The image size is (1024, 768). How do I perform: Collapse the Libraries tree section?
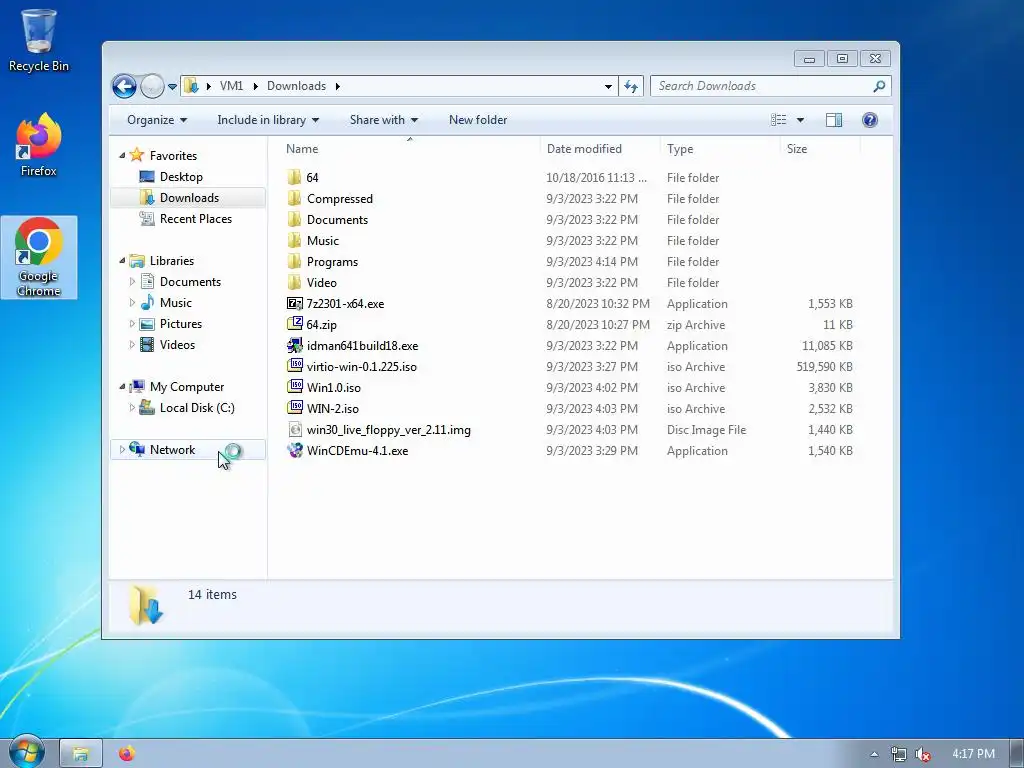122,261
